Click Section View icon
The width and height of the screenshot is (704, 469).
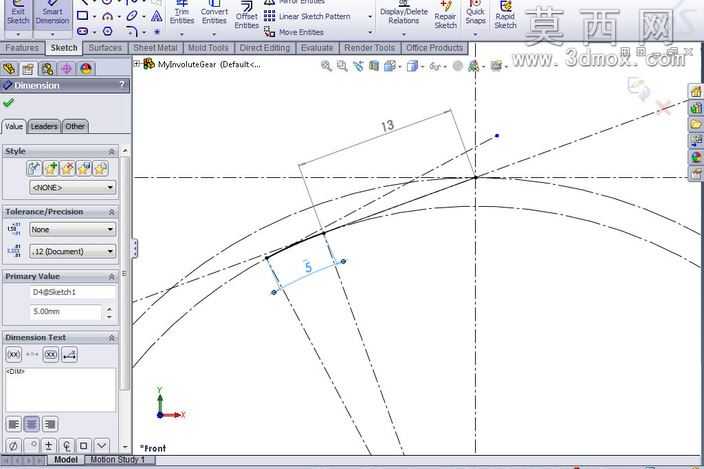tap(374, 66)
